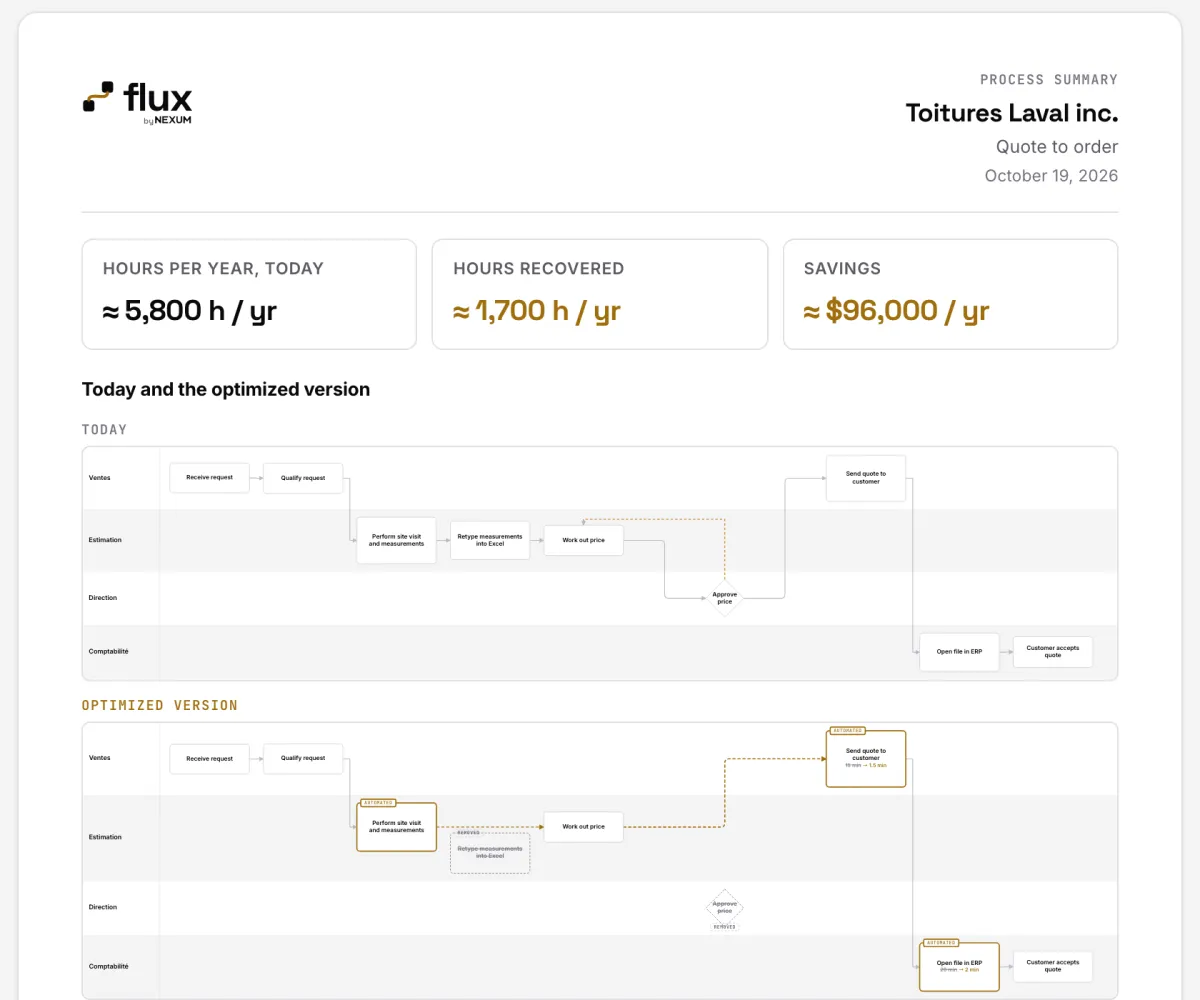The image size is (1200, 1000).
Task: Select 'Work out price' node in Optimized version
Action: pos(583,827)
